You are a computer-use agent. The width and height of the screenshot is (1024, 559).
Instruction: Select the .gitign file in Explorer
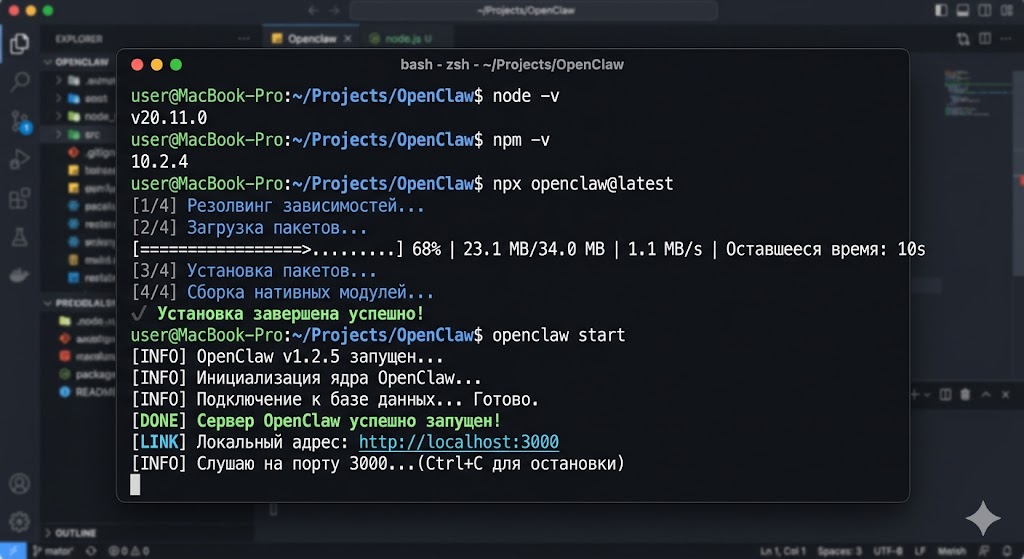91,153
